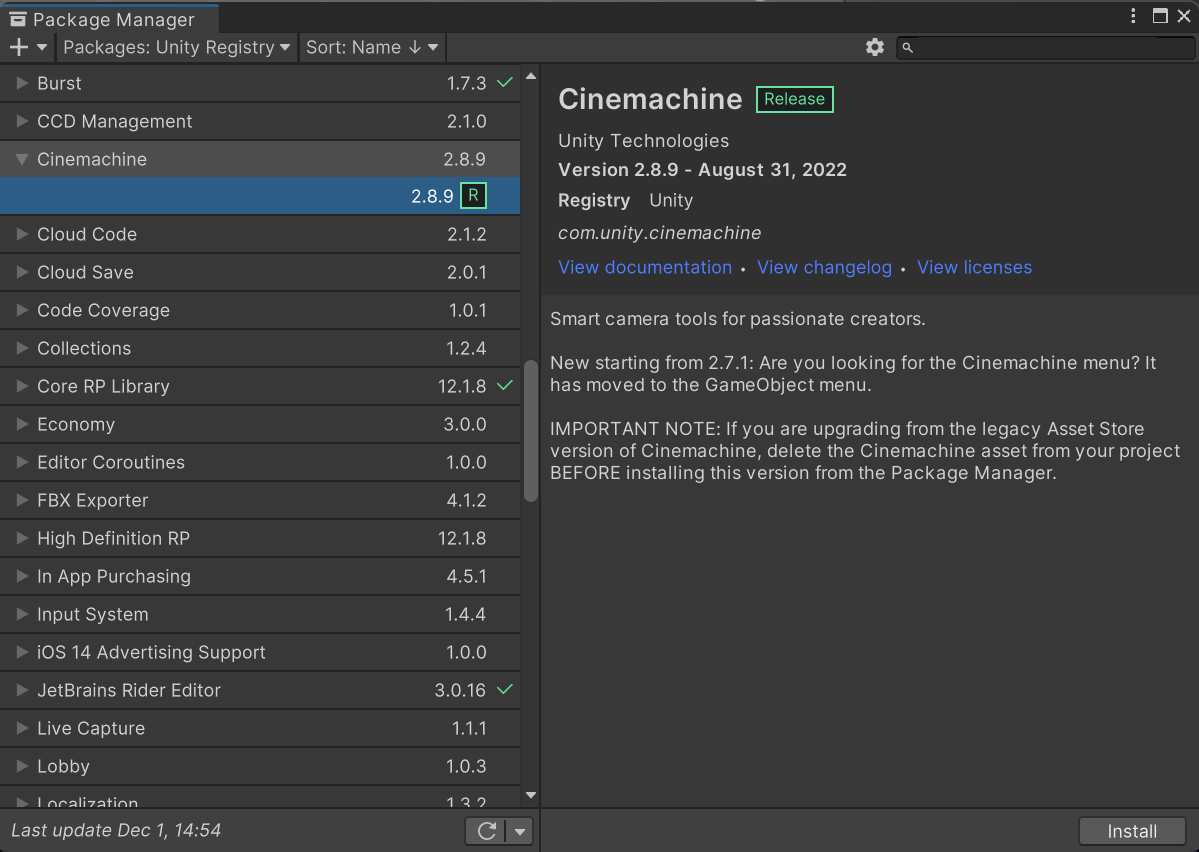Open View changelog link
Image resolution: width=1199 pixels, height=852 pixels.
[x=824, y=267]
